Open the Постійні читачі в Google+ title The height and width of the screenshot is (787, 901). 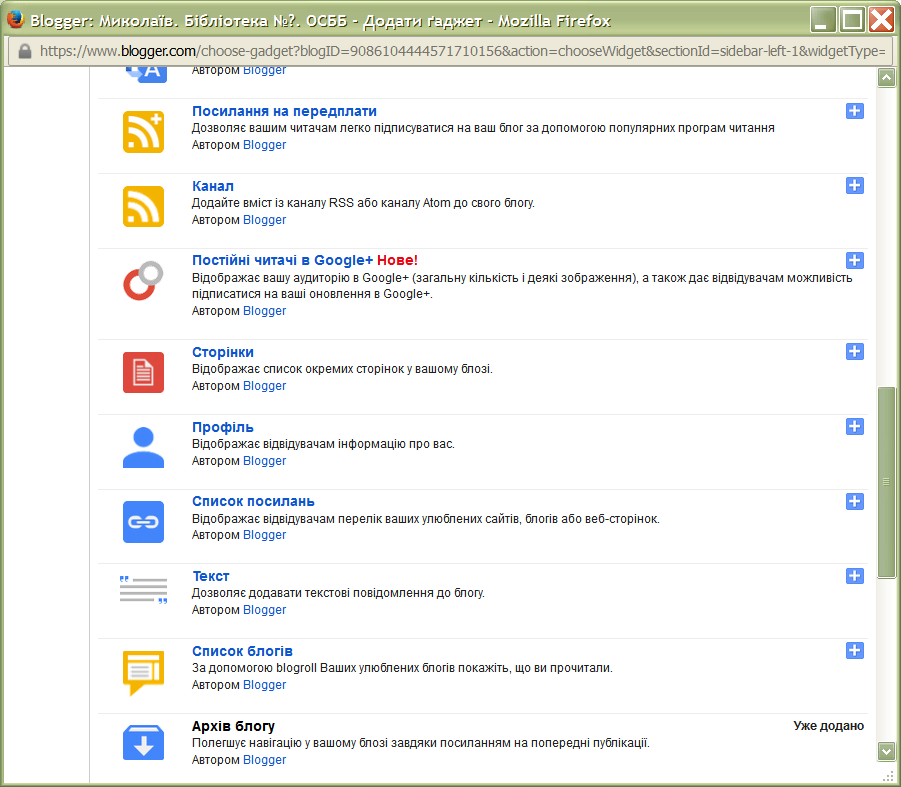[282, 260]
